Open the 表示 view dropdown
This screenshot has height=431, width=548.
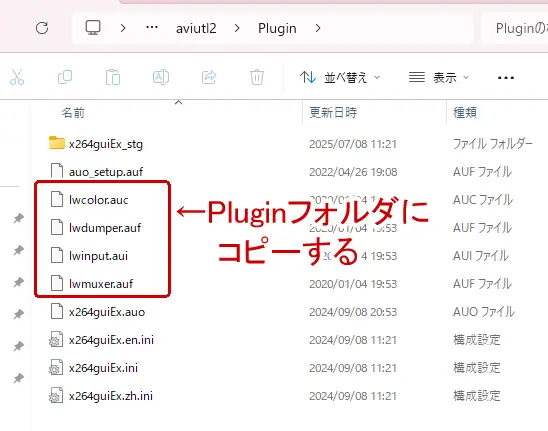tap(439, 77)
